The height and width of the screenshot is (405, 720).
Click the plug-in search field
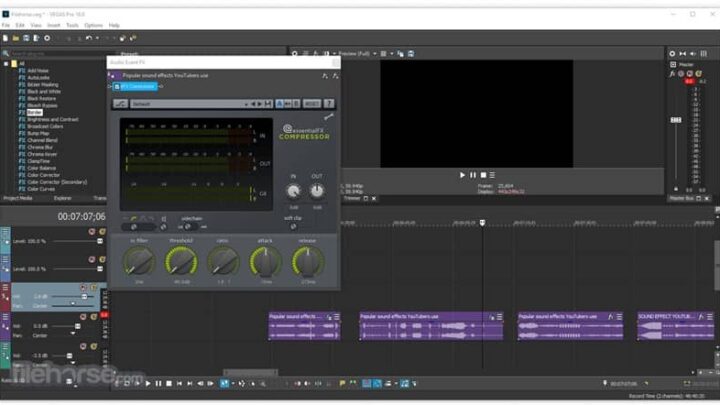pos(57,54)
